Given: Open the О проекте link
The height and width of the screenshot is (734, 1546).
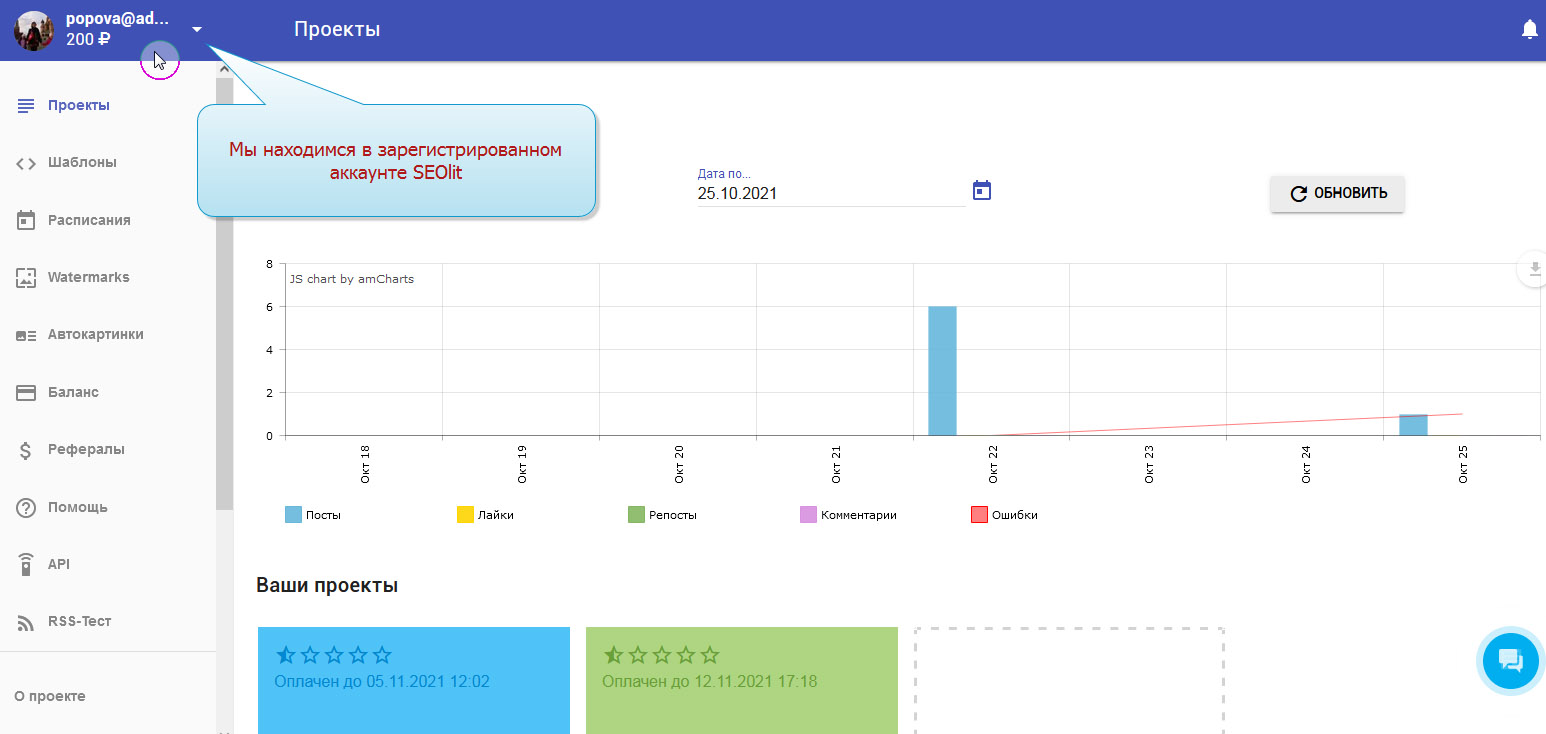Looking at the screenshot, I should coord(50,696).
